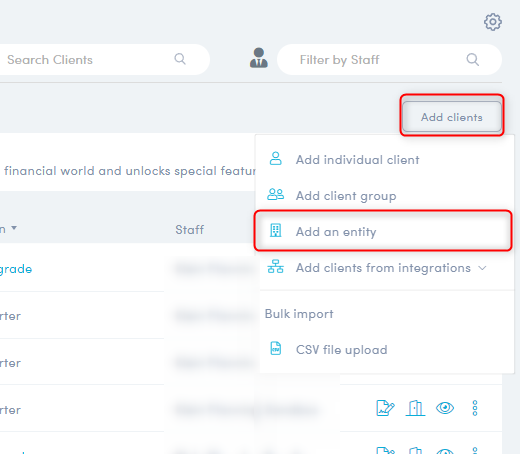Screen dimensions: 520x454
Task: Open the Add clients dropdown button
Action: [x=452, y=117]
